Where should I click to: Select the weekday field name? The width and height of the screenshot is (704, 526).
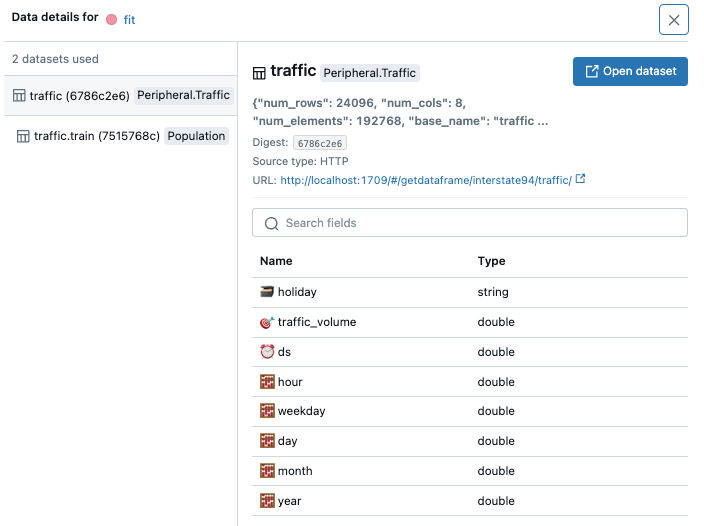tap(301, 411)
